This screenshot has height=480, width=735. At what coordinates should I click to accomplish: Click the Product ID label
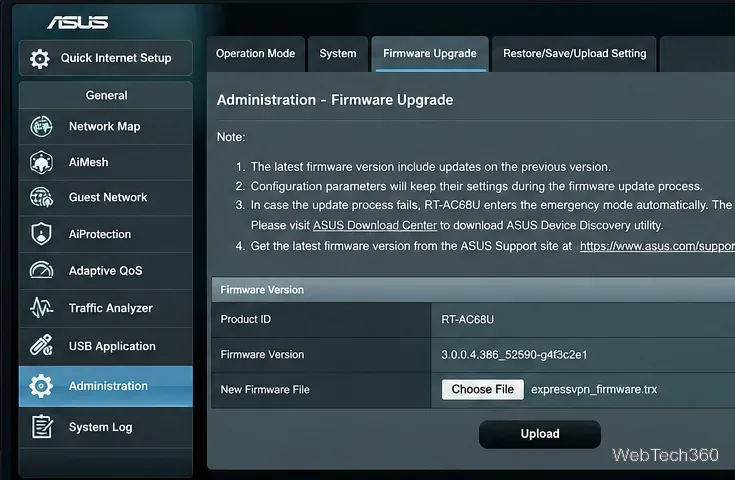click(x=246, y=319)
